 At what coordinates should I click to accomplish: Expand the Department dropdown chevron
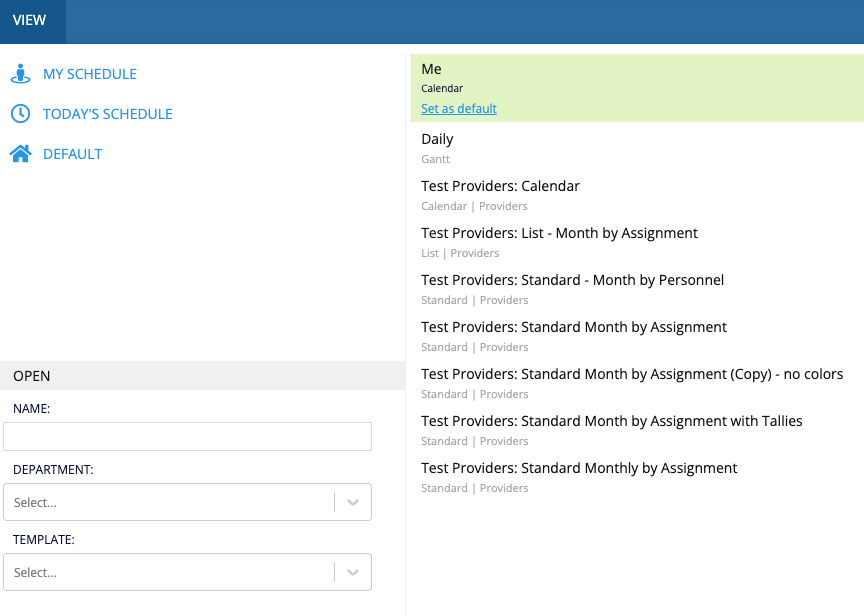(353, 502)
